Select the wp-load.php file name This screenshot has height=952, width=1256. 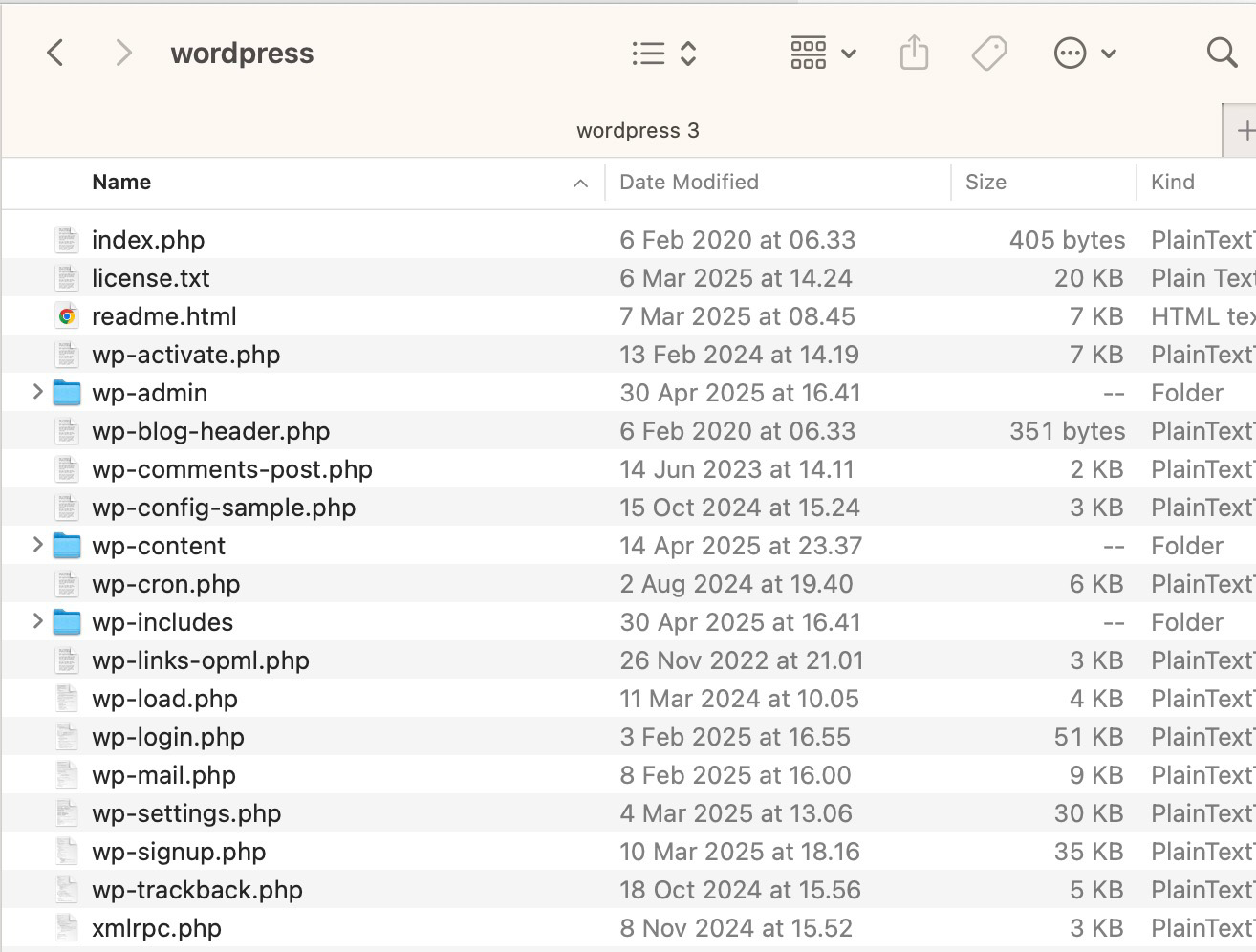pyautogui.click(x=164, y=699)
